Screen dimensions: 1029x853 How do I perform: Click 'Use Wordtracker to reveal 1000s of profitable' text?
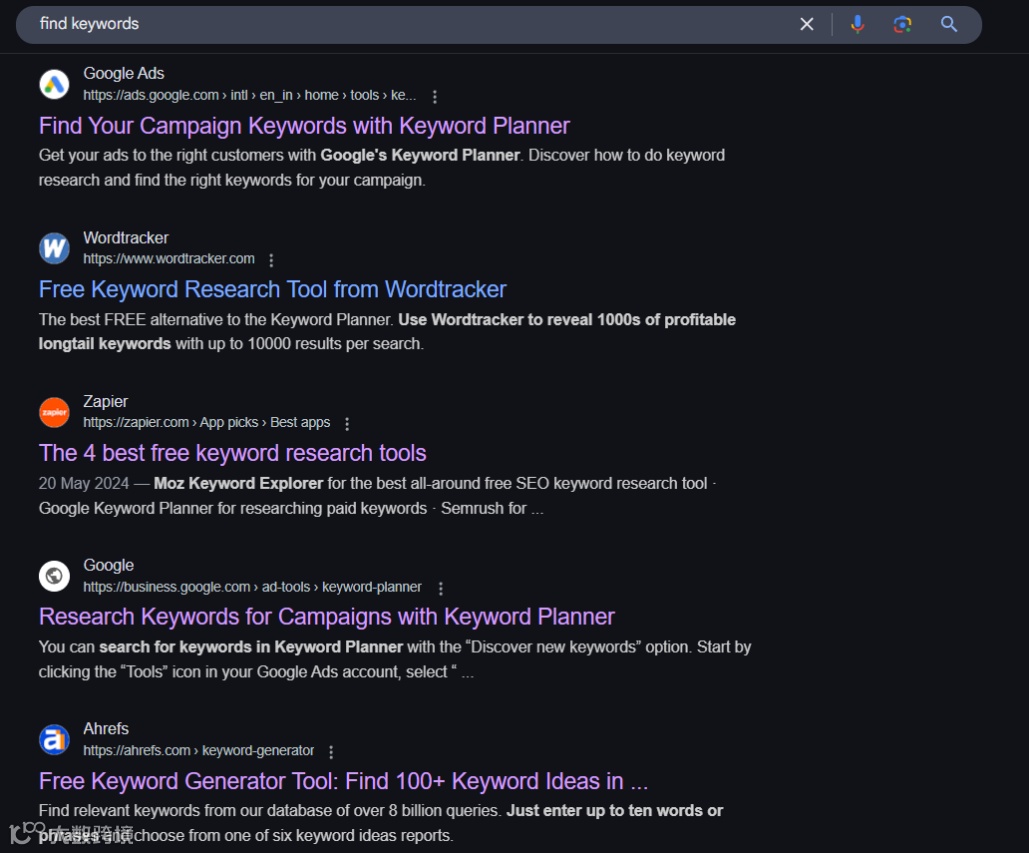tap(567, 320)
